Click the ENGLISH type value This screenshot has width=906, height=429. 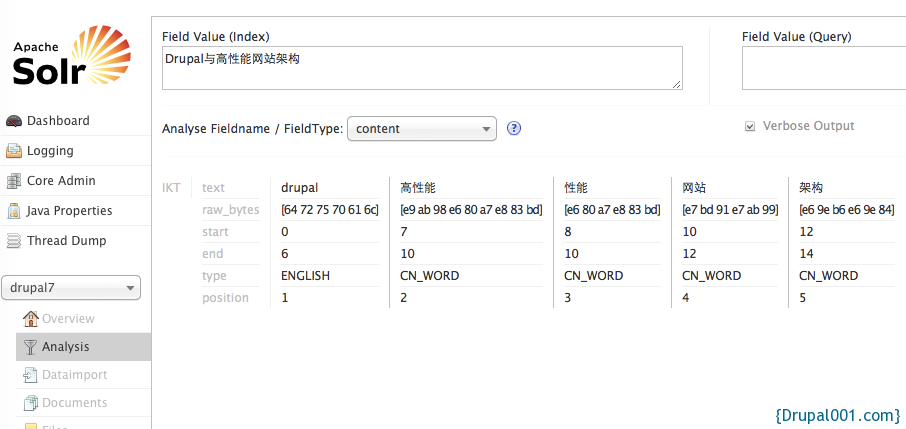click(x=305, y=276)
